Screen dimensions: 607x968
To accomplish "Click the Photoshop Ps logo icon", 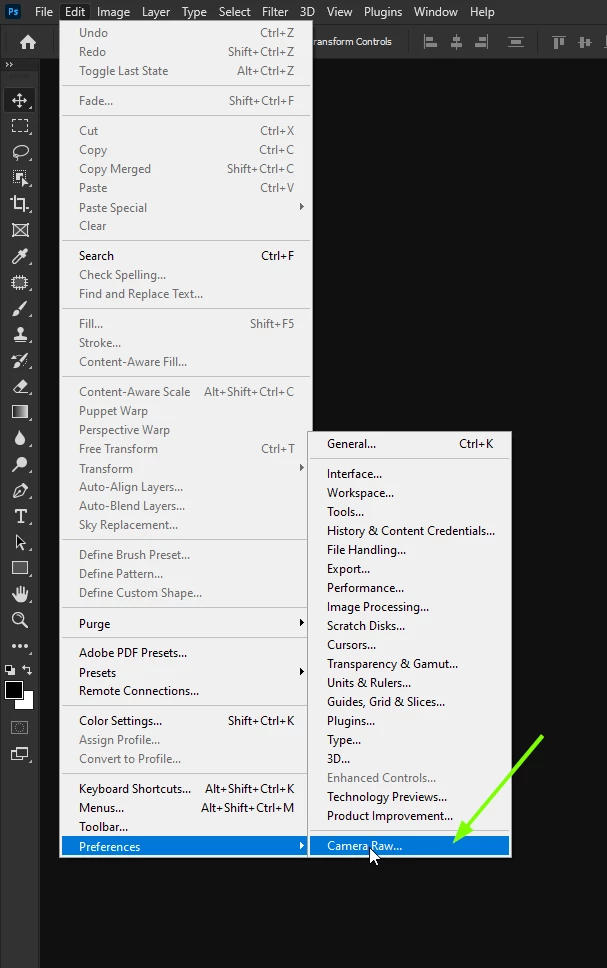I will pyautogui.click(x=13, y=12).
